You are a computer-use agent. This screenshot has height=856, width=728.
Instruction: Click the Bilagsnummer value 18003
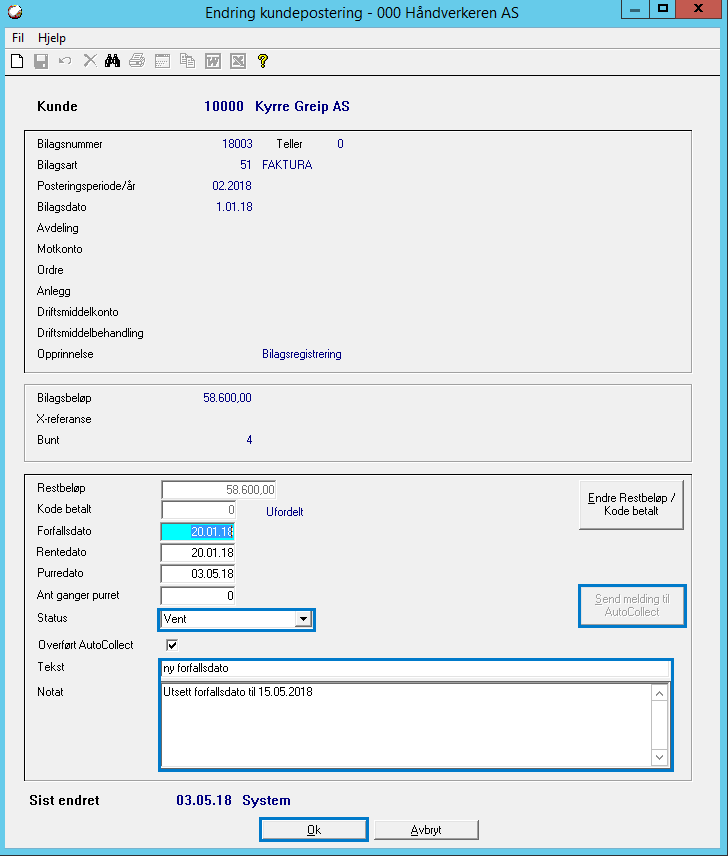click(237, 144)
